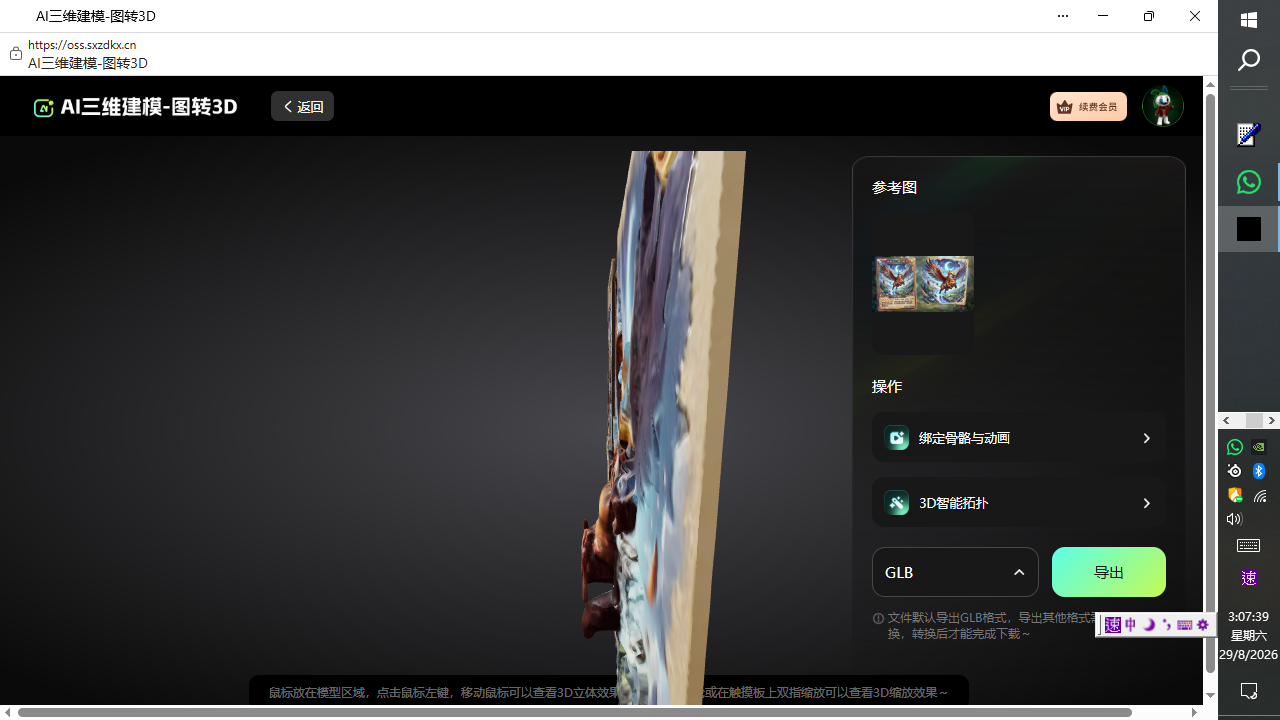Click the tray overflow scroll left arrow
Image resolution: width=1280 pixels, height=720 pixels.
[1227, 421]
